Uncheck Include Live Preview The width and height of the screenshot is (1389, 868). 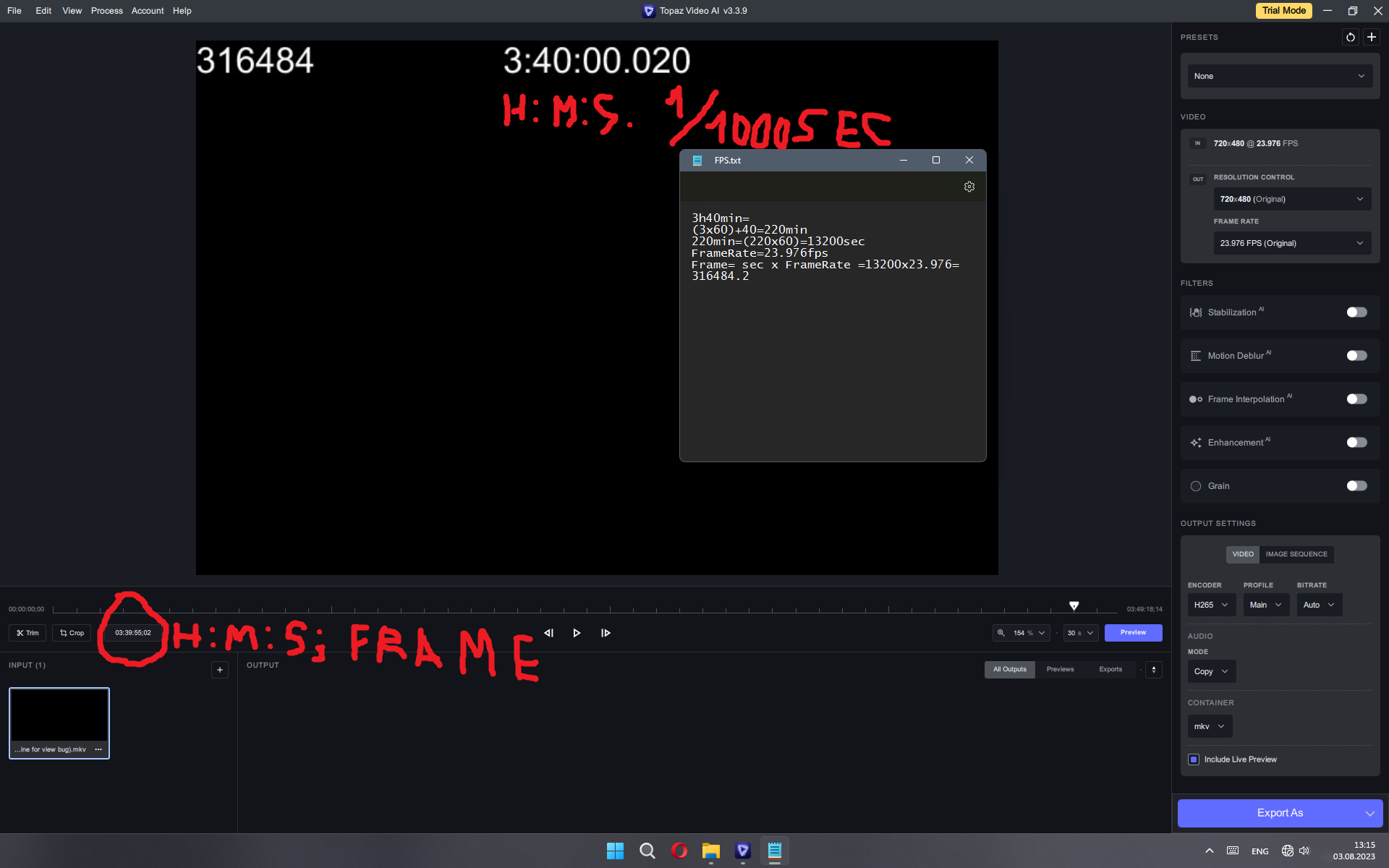1194,759
